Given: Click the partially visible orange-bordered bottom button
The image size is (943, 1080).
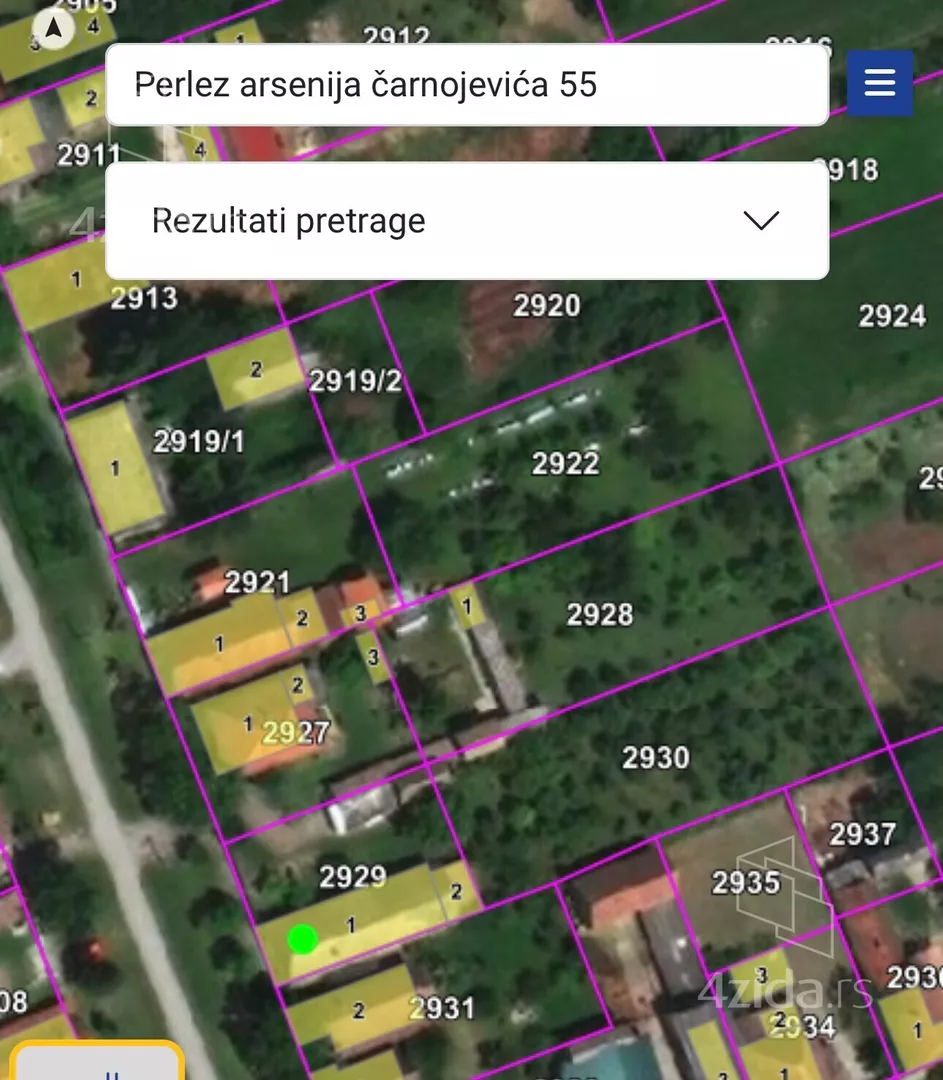Looking at the screenshot, I should point(97,1061).
